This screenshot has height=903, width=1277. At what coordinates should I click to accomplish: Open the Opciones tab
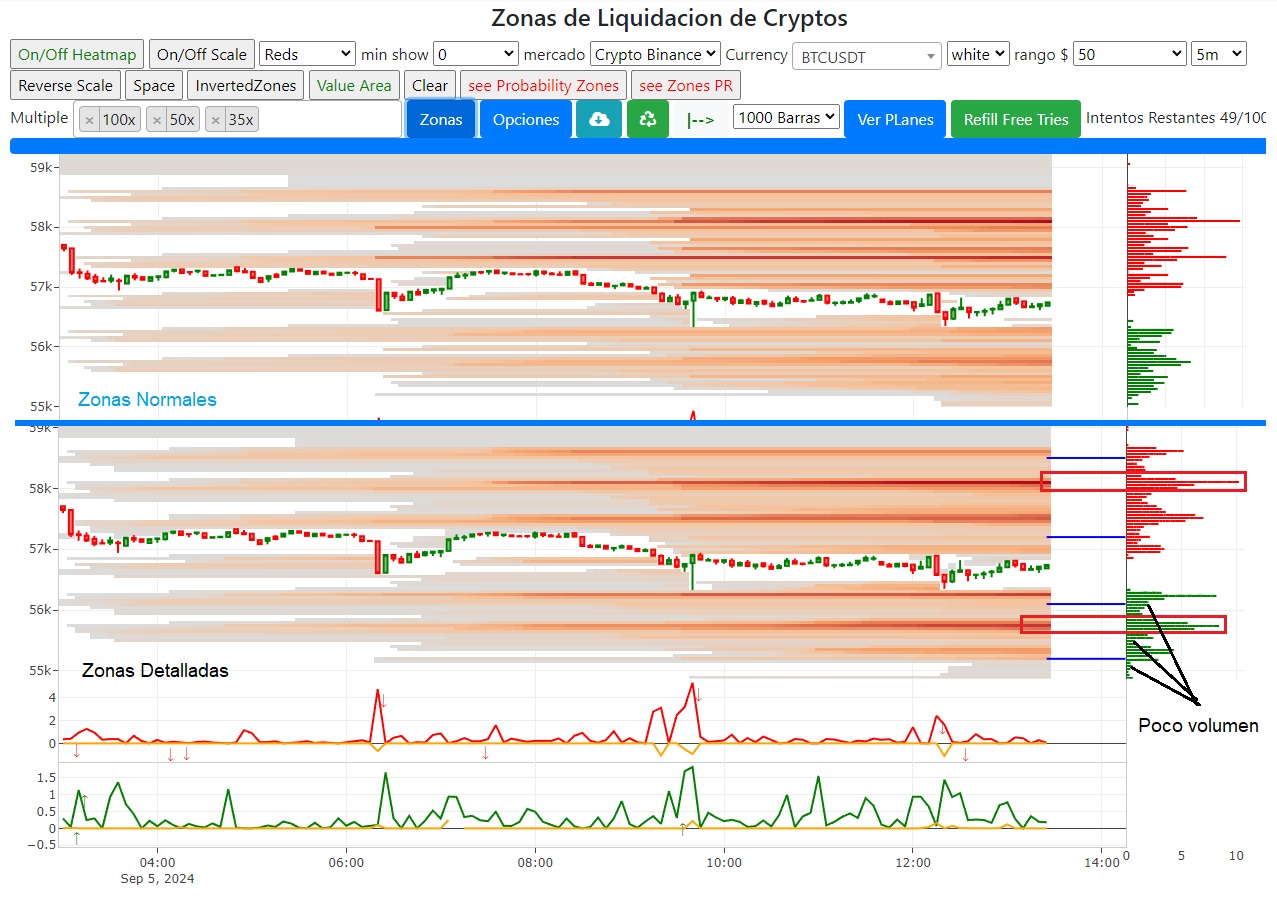pos(526,119)
